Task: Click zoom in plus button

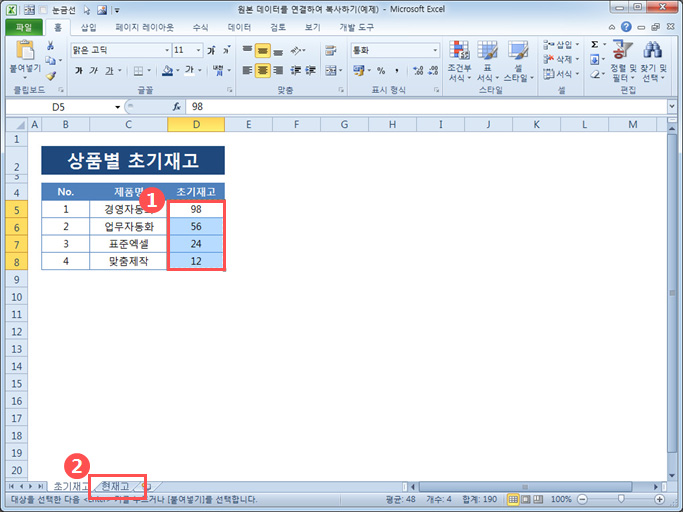Action: click(x=659, y=499)
